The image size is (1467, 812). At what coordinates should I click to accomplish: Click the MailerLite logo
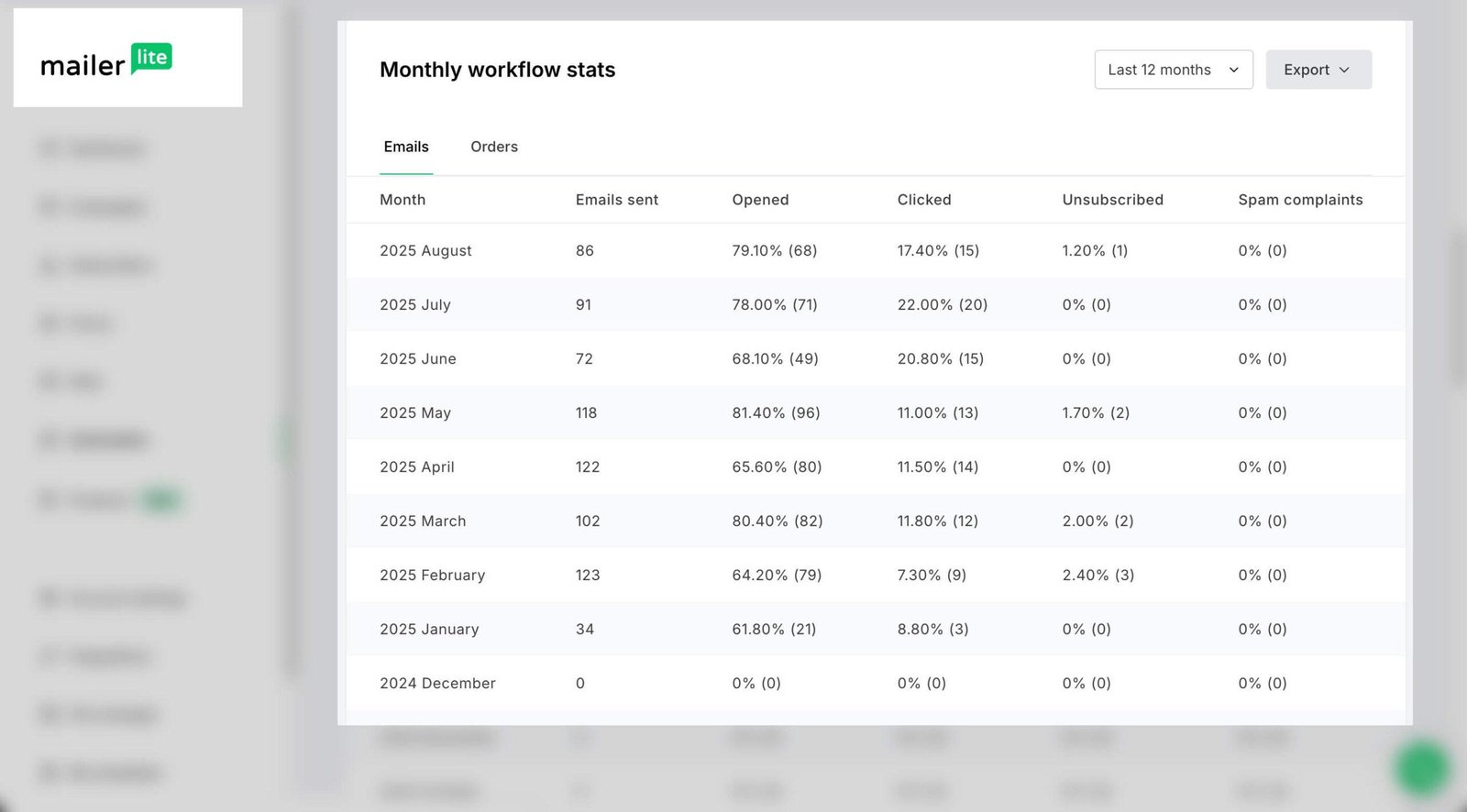tap(106, 60)
